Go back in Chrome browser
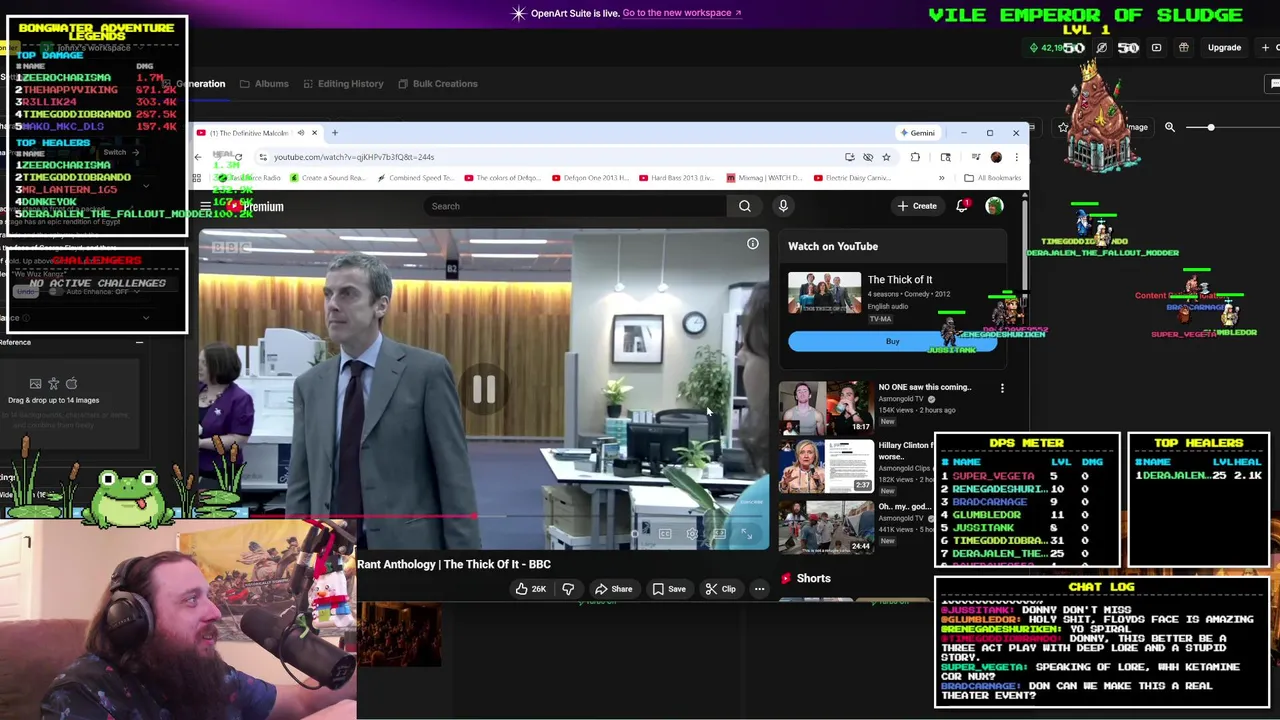 tap(198, 157)
